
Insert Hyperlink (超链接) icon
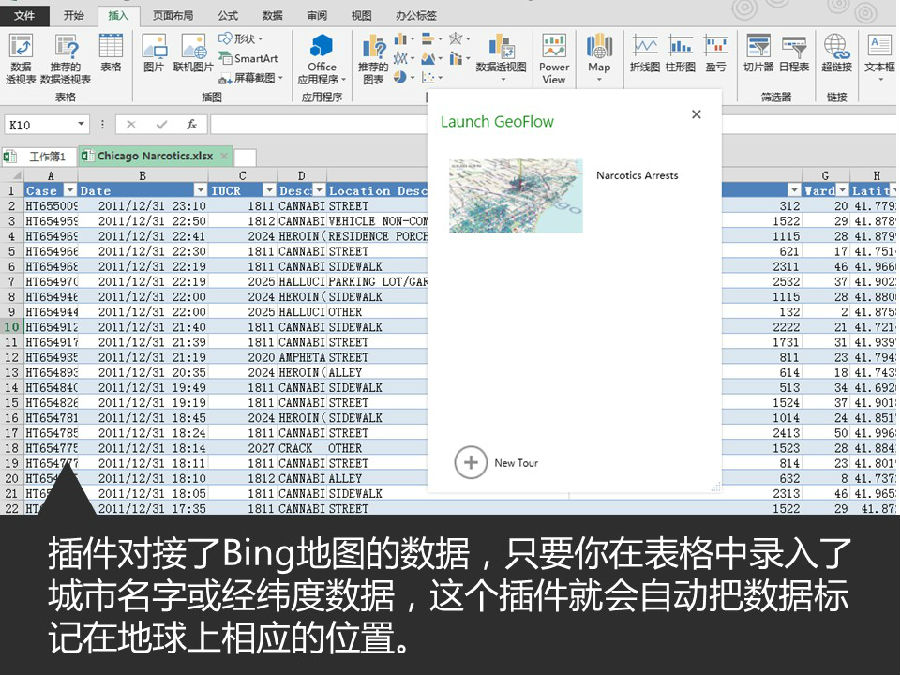836,46
